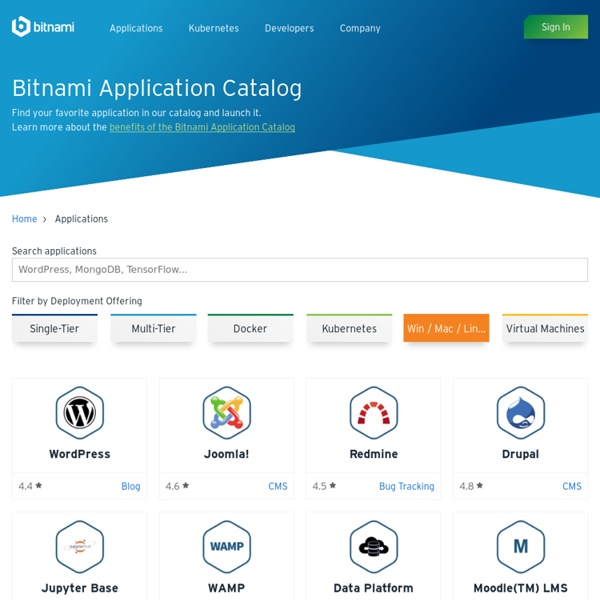Expand the Developers menu in header
The width and height of the screenshot is (600, 600).
[x=289, y=28]
